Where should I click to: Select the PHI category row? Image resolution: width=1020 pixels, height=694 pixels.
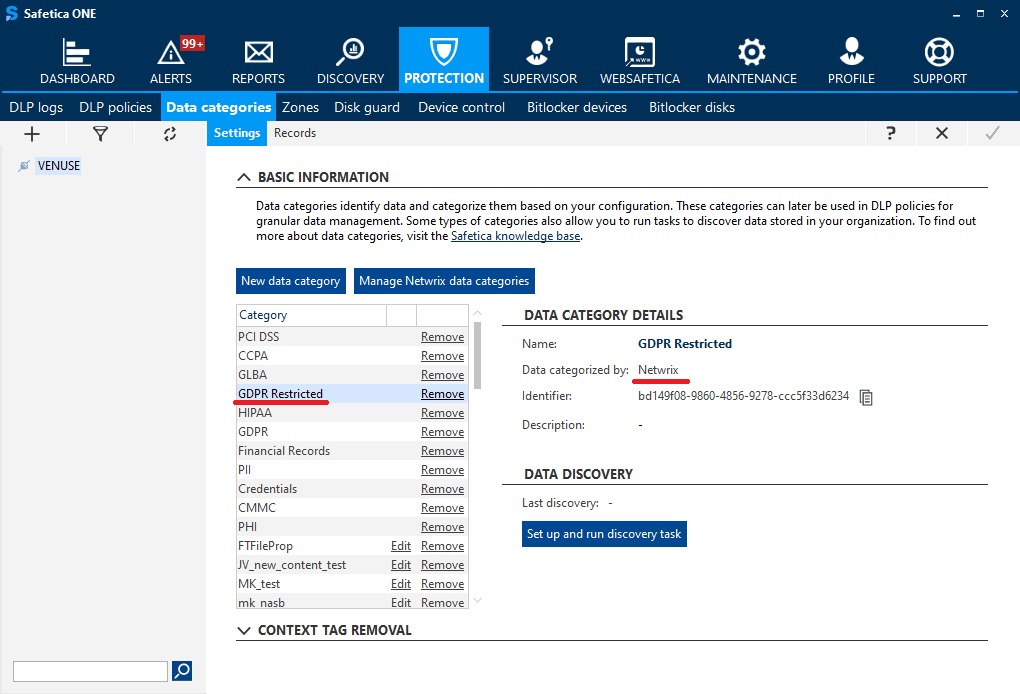352,527
